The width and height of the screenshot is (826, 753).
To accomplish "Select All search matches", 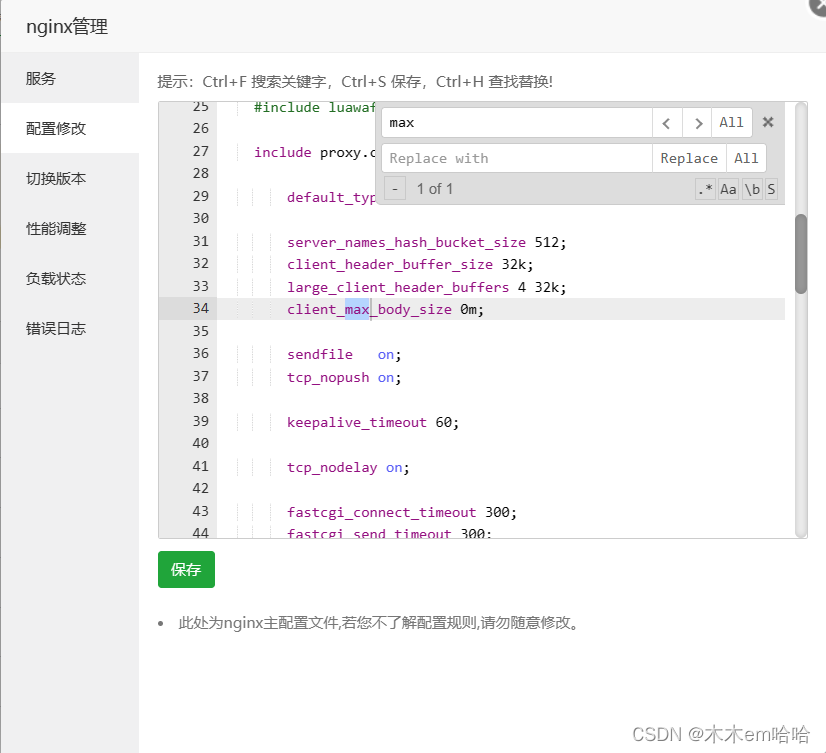I will (732, 123).
